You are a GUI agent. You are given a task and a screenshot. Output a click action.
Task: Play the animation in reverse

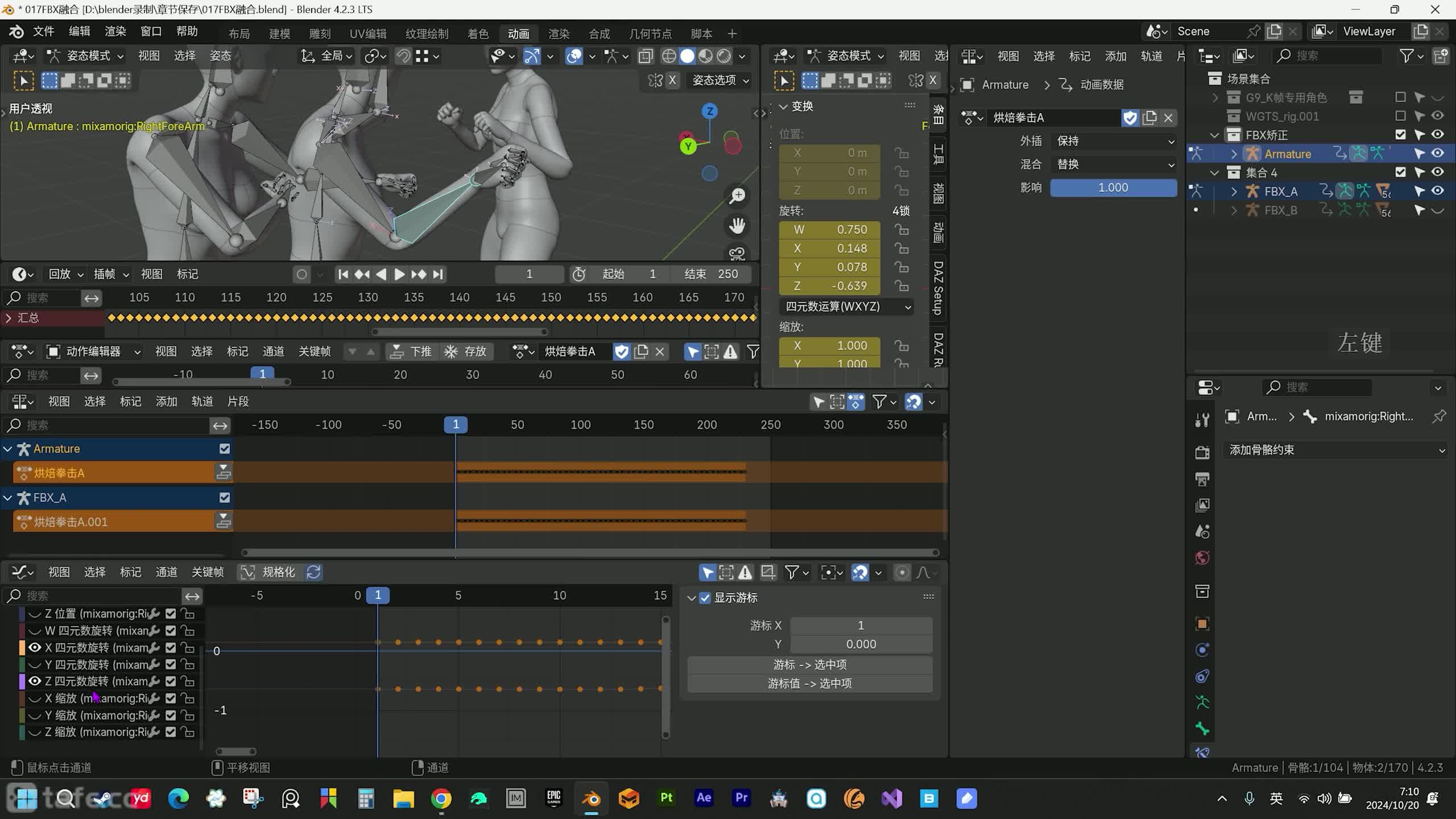[x=381, y=274]
